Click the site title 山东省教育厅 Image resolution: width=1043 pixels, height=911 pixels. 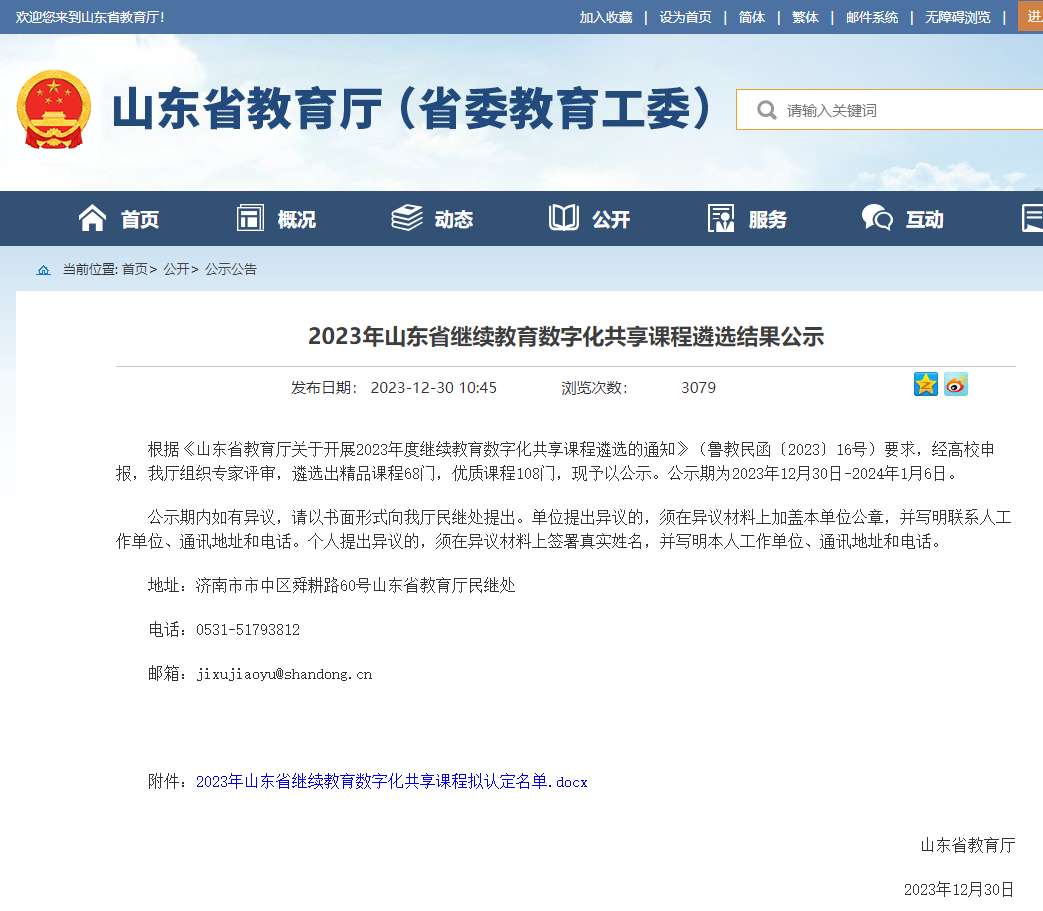click(x=412, y=108)
